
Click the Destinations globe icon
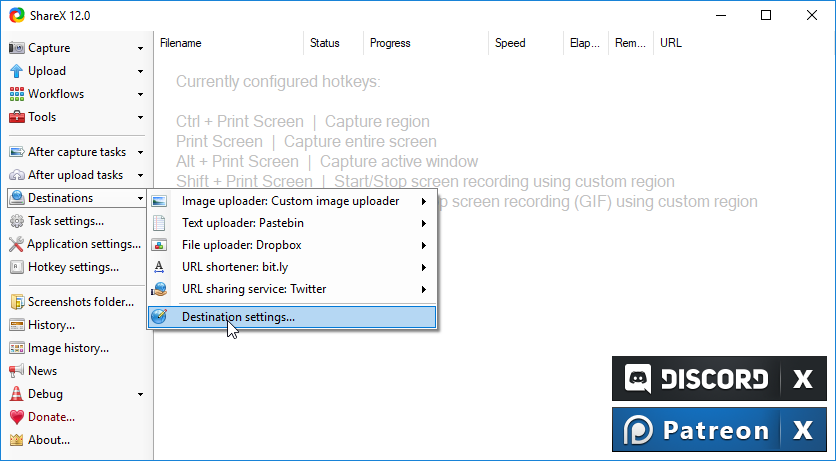tap(17, 198)
